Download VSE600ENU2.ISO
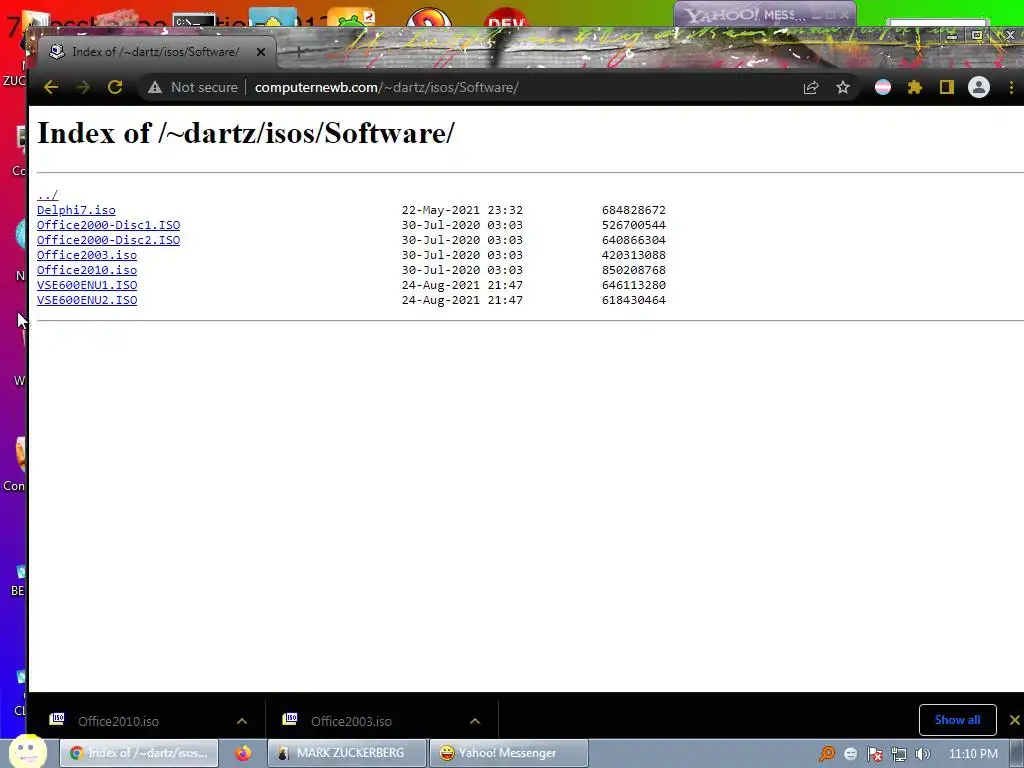 [x=87, y=300]
